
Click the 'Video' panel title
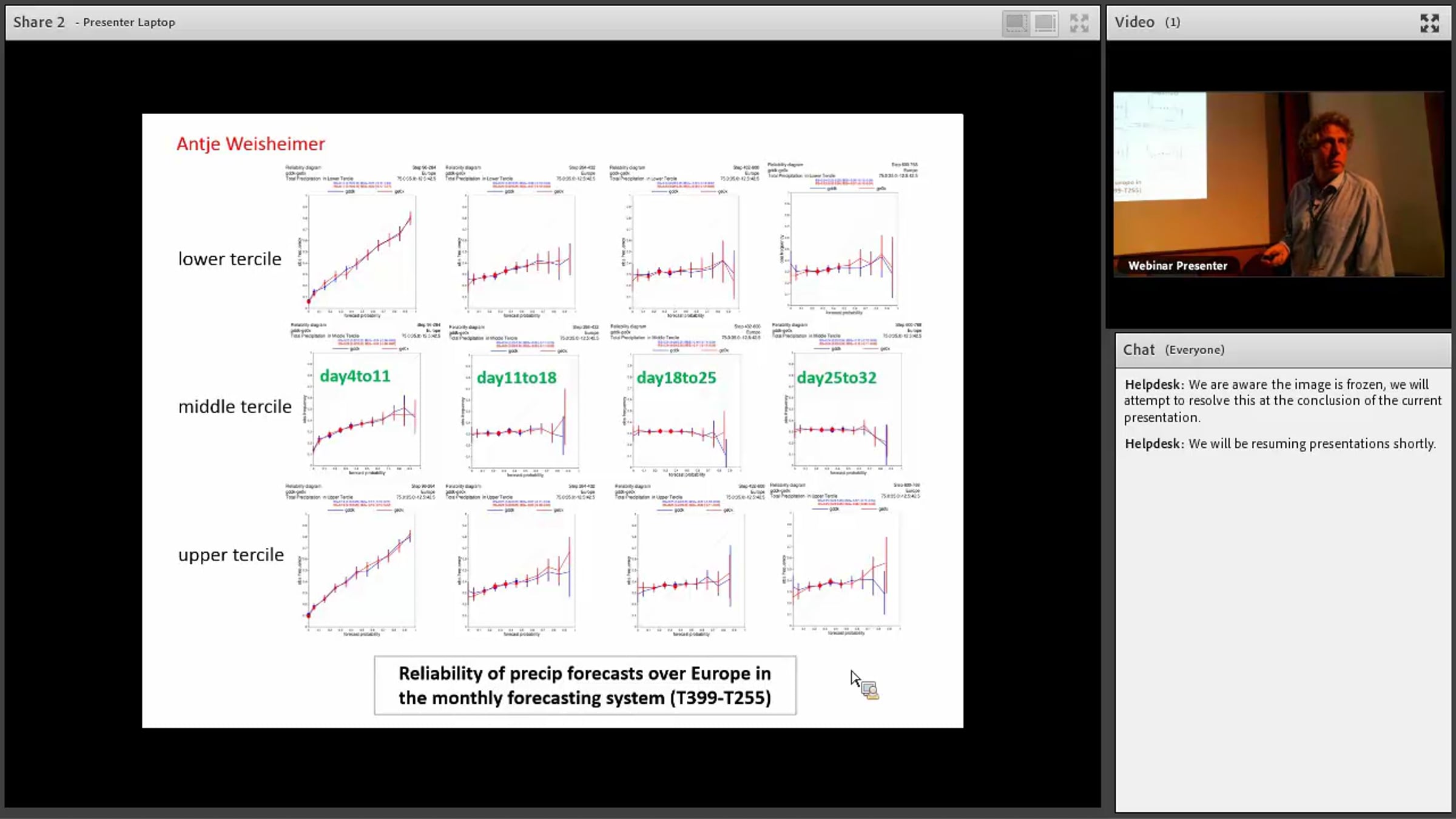(1134, 22)
